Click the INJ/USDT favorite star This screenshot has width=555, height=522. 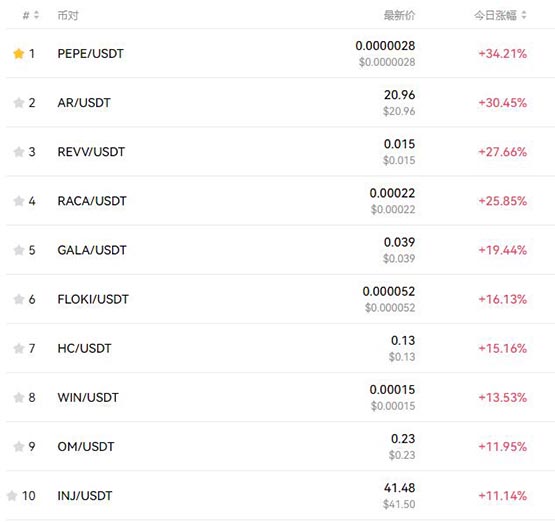(x=12, y=496)
